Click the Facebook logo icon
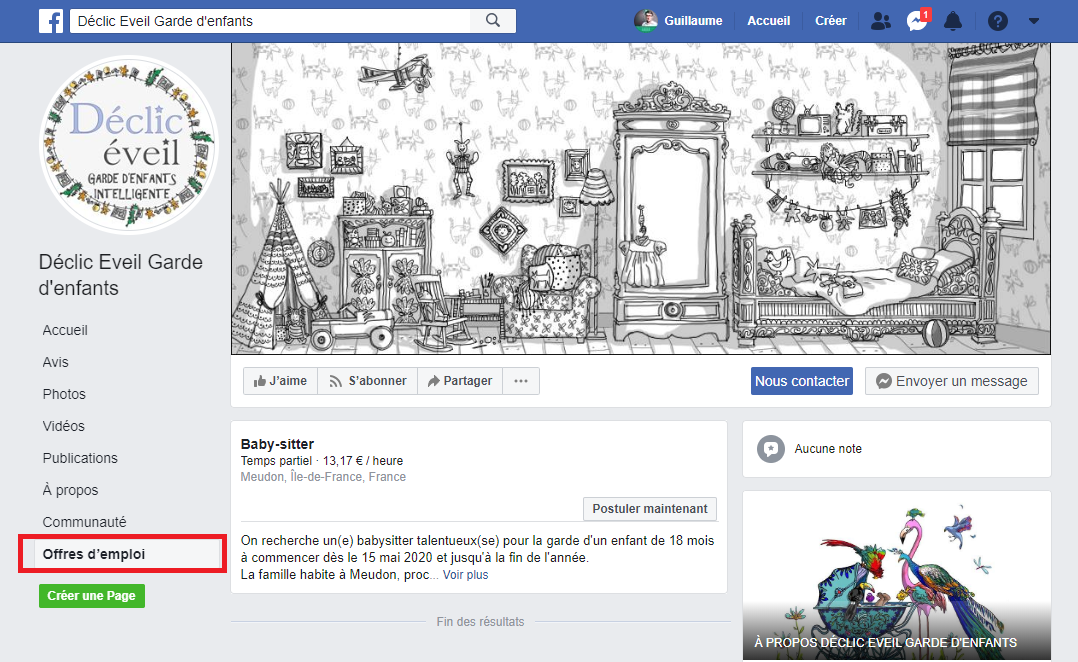Viewport: 1078px width, 662px height. point(51,21)
